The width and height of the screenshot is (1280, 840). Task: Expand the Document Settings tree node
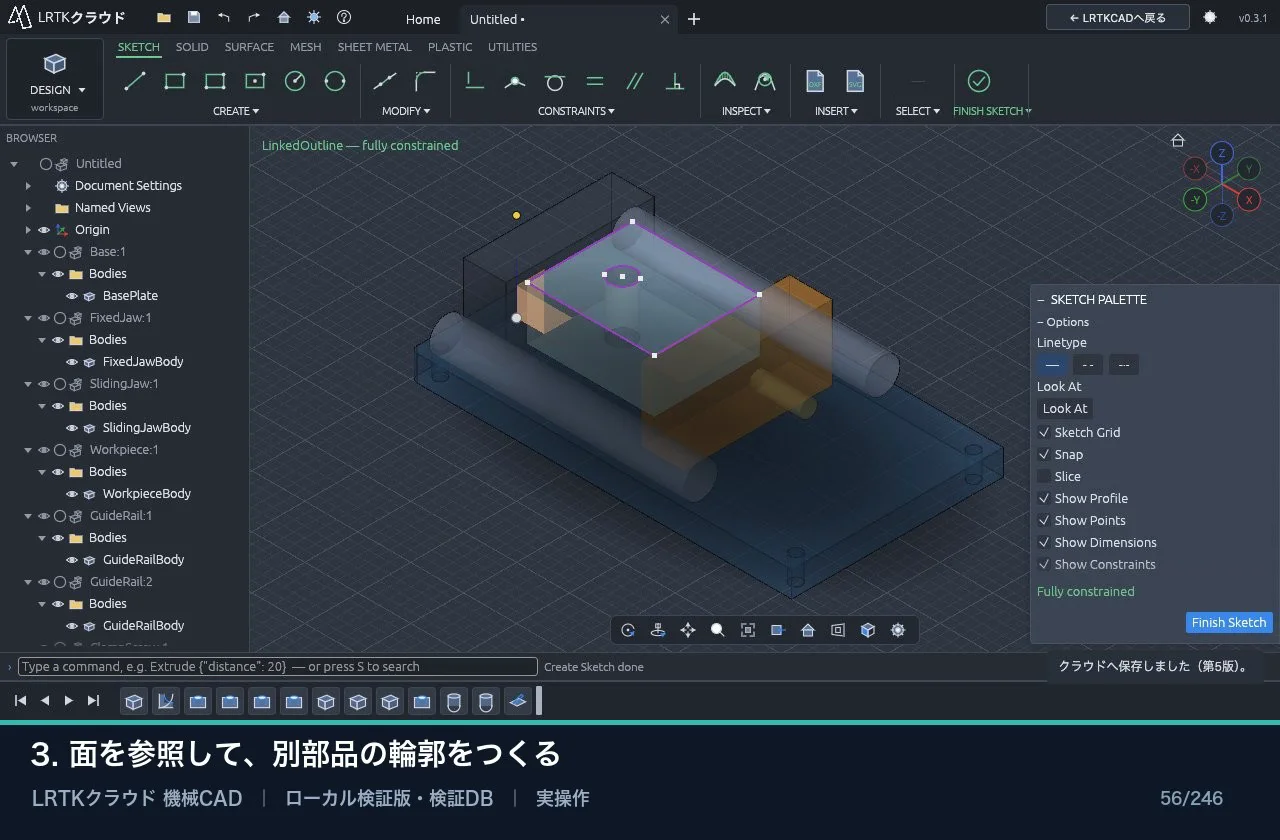(x=28, y=186)
